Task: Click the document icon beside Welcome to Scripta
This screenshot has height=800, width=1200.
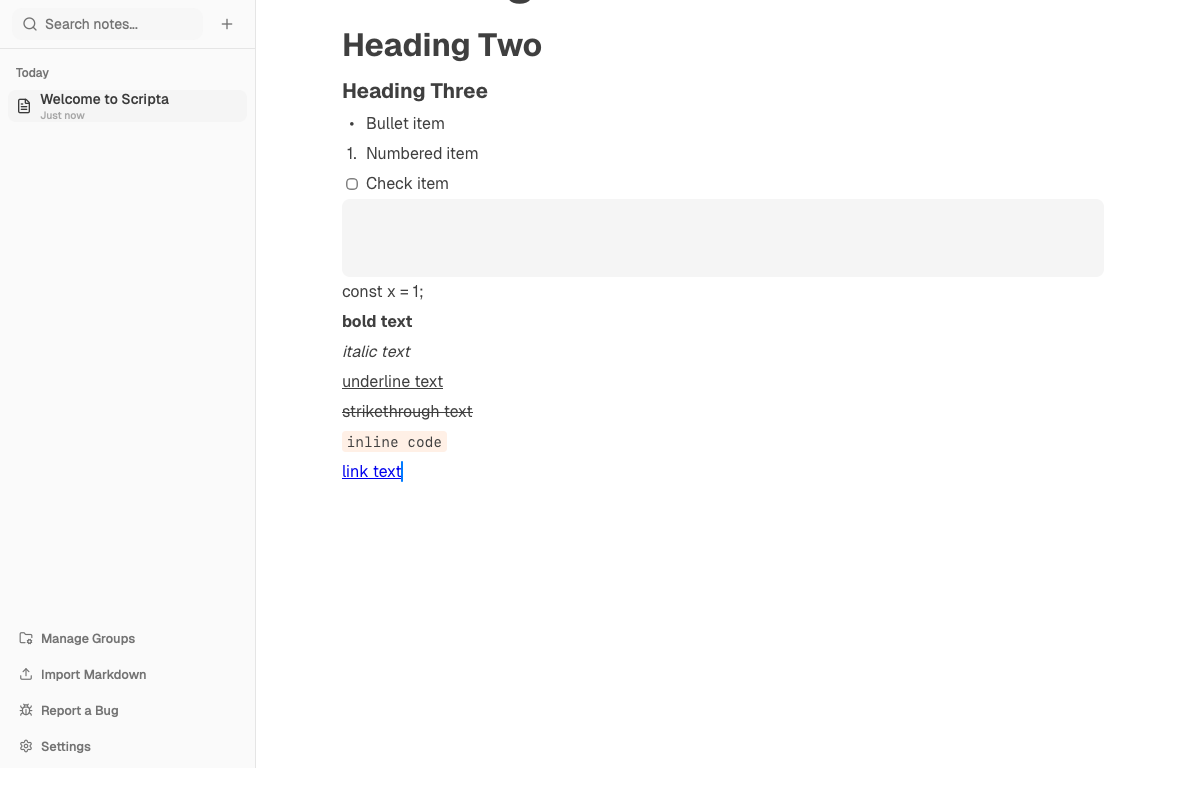Action: click(x=23, y=105)
